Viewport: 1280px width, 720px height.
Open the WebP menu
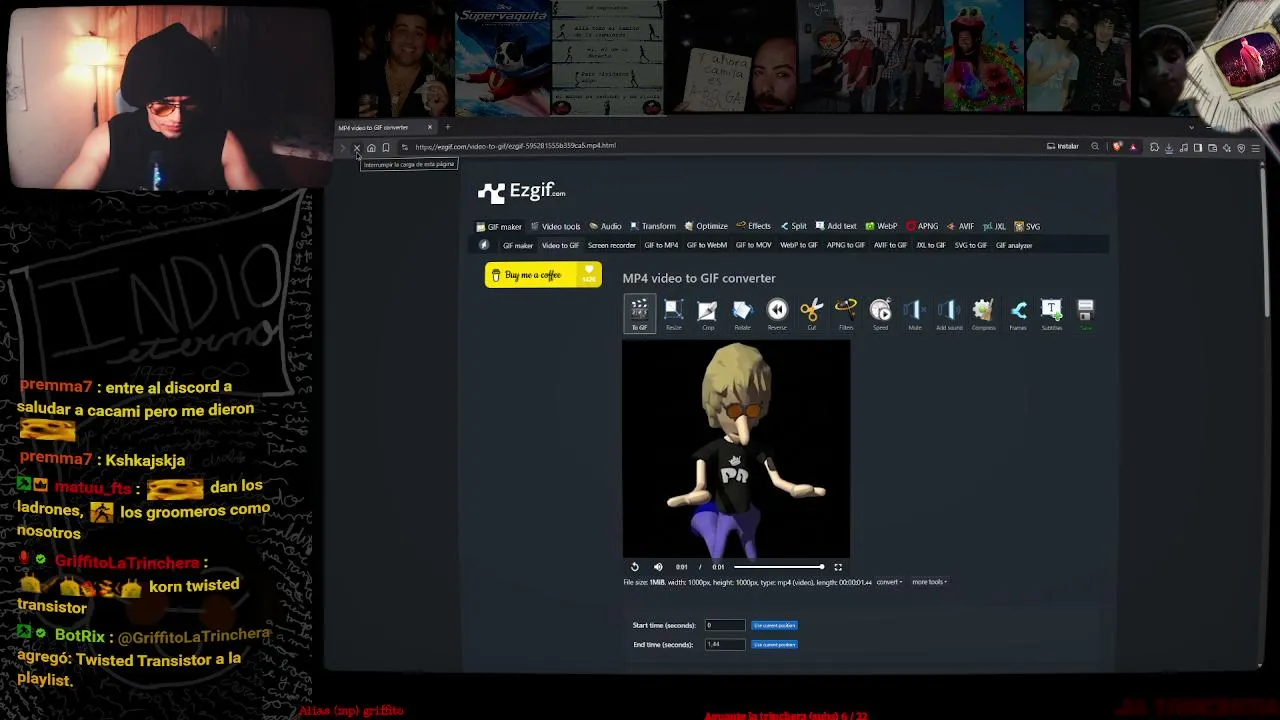[x=881, y=226]
